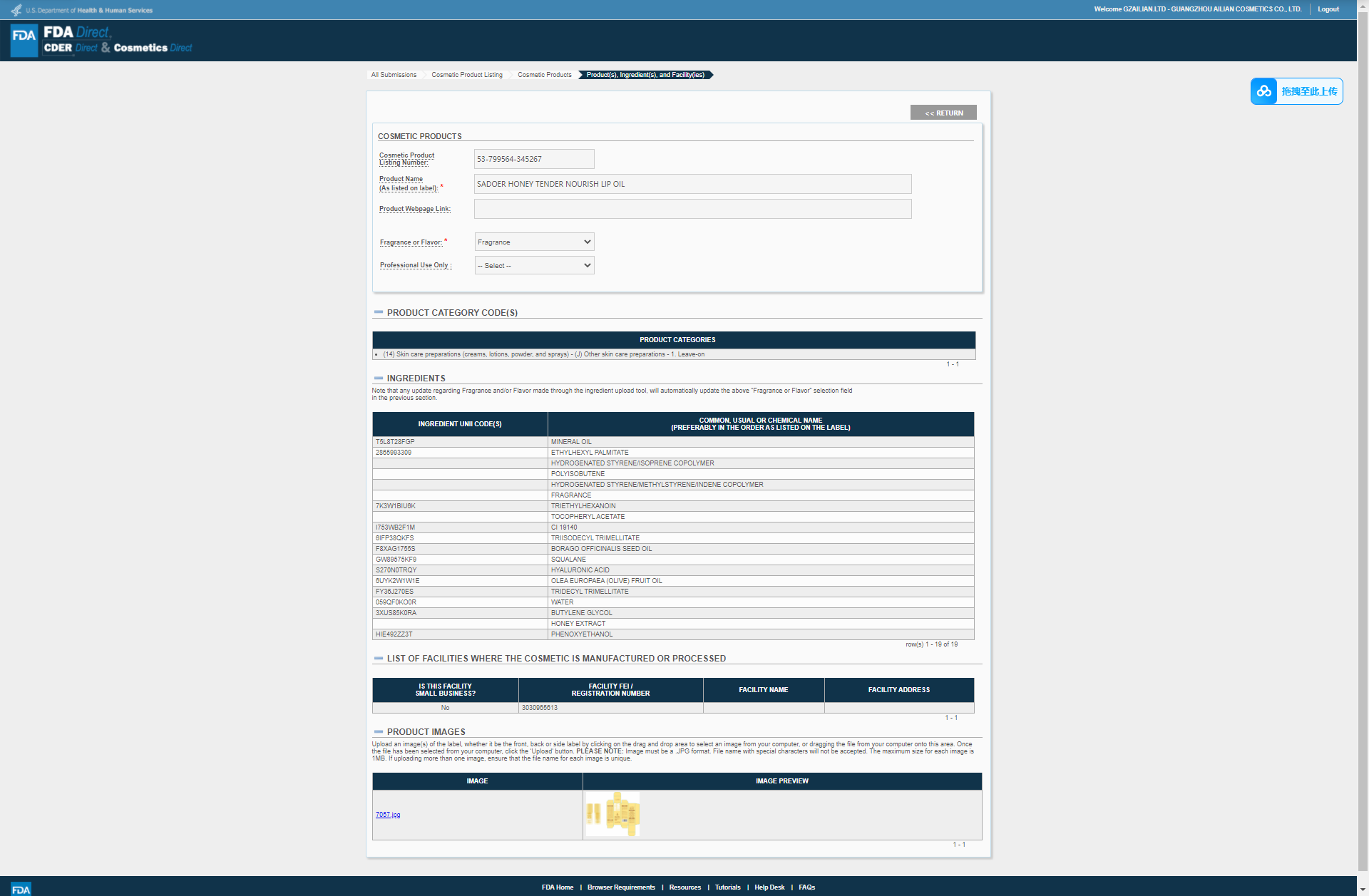Go to All Submissions breadcrumb

(394, 75)
